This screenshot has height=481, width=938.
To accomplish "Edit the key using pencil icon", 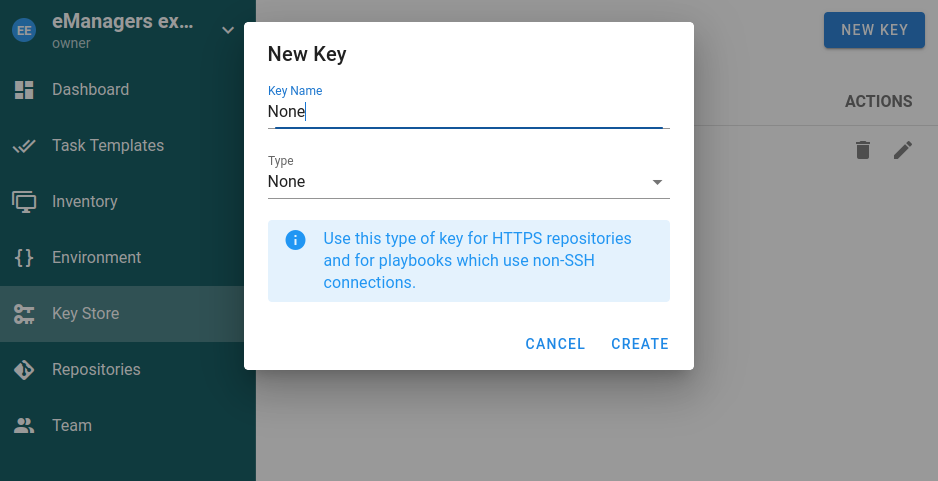I will [x=903, y=150].
